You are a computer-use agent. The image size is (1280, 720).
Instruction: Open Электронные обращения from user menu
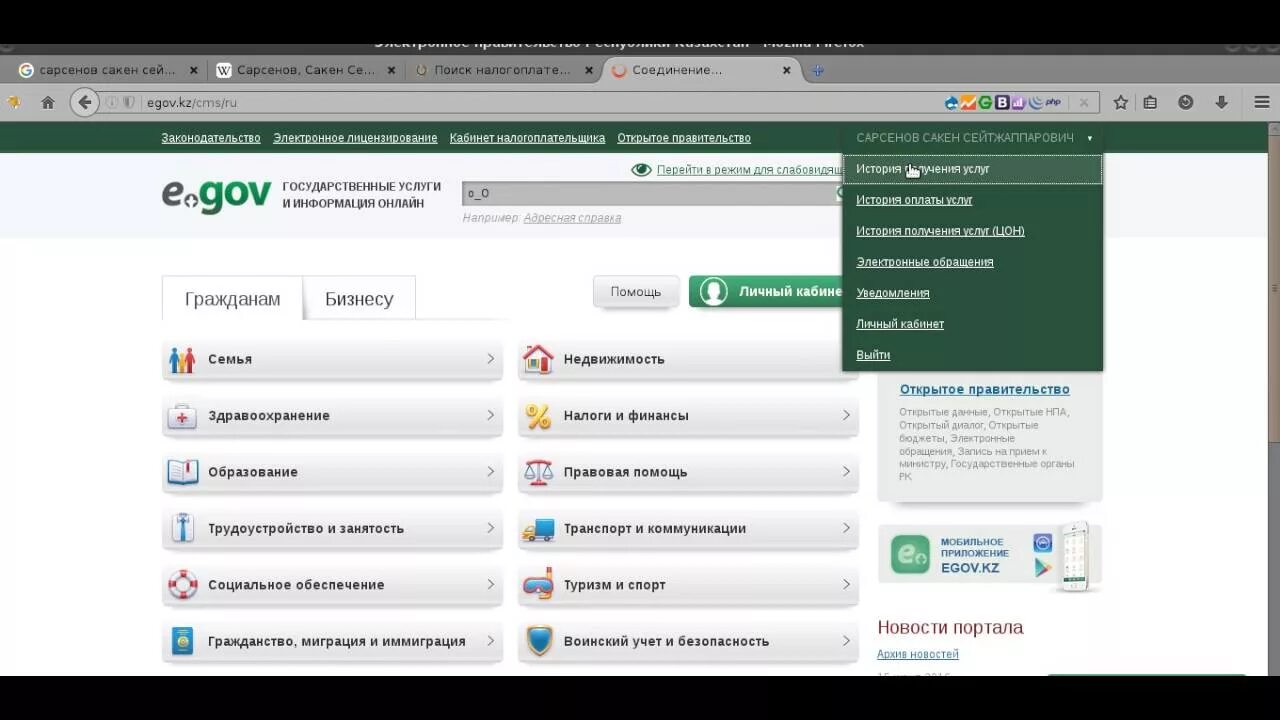(x=925, y=262)
